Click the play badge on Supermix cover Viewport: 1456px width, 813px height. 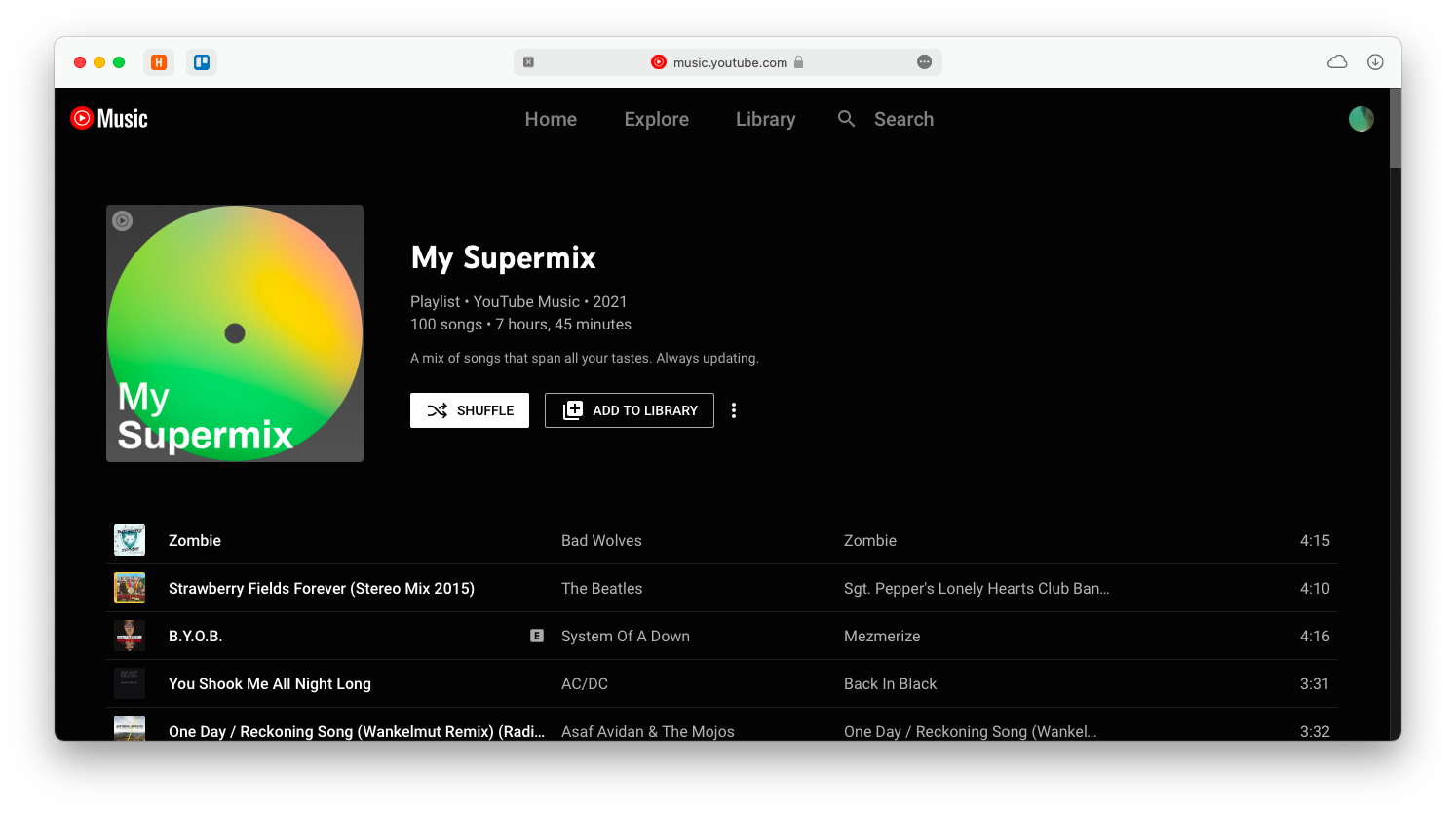pos(122,220)
